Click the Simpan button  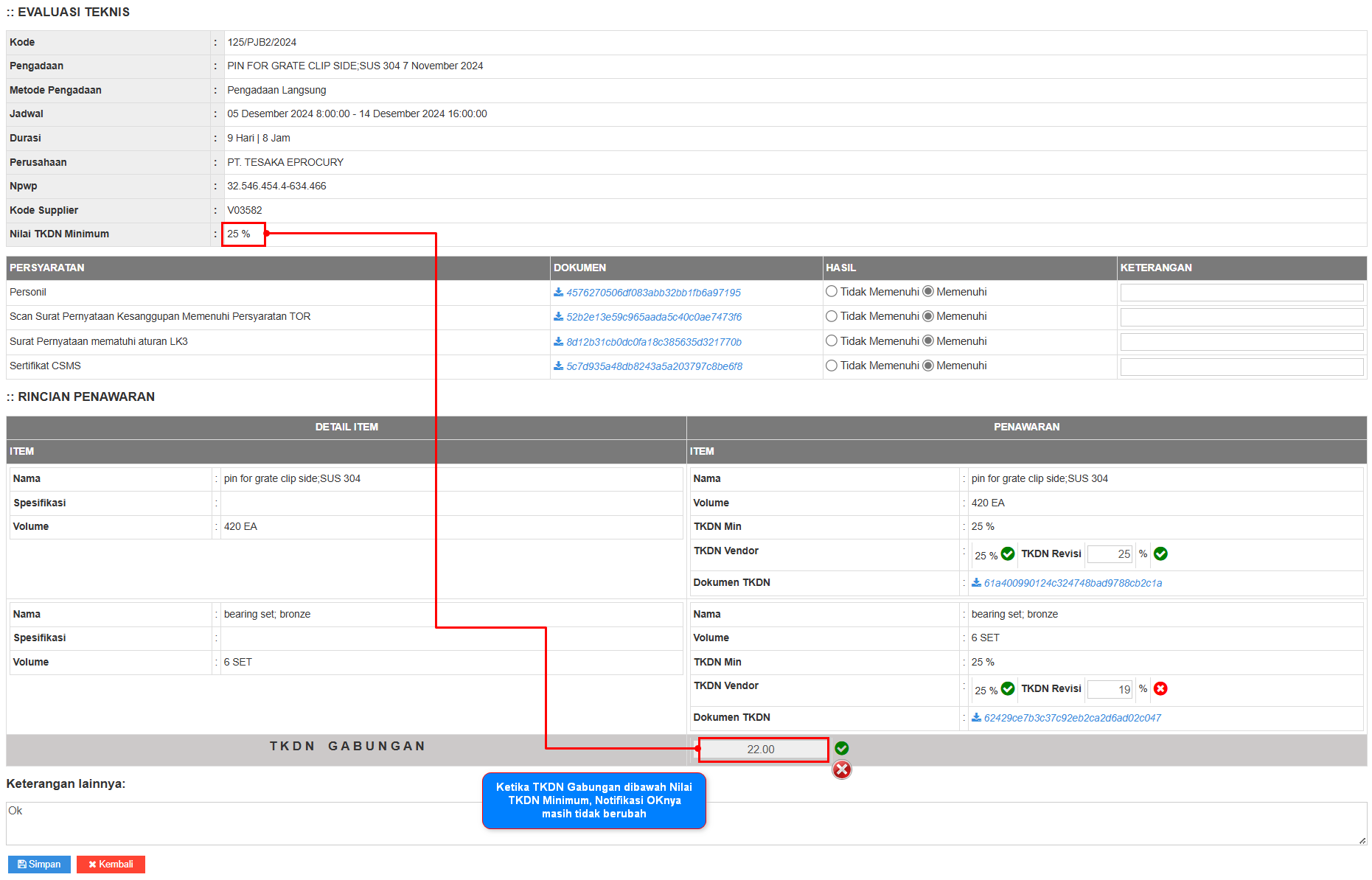click(x=39, y=865)
